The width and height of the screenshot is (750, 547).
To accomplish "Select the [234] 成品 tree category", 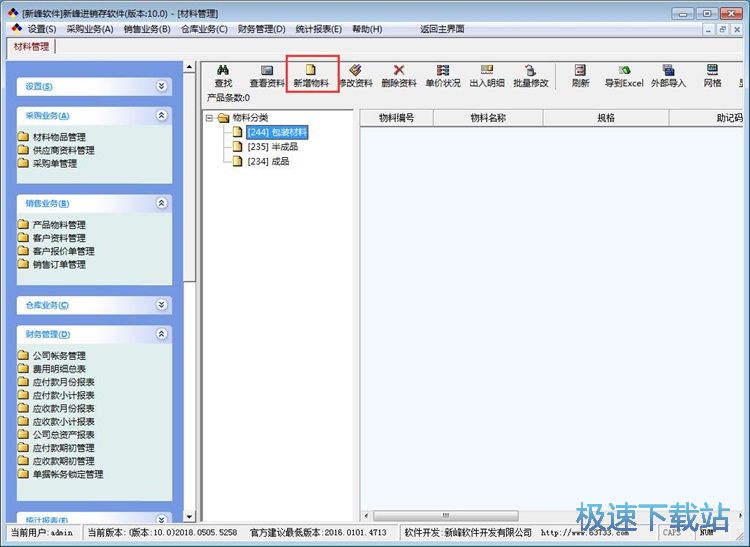I will [x=268, y=162].
